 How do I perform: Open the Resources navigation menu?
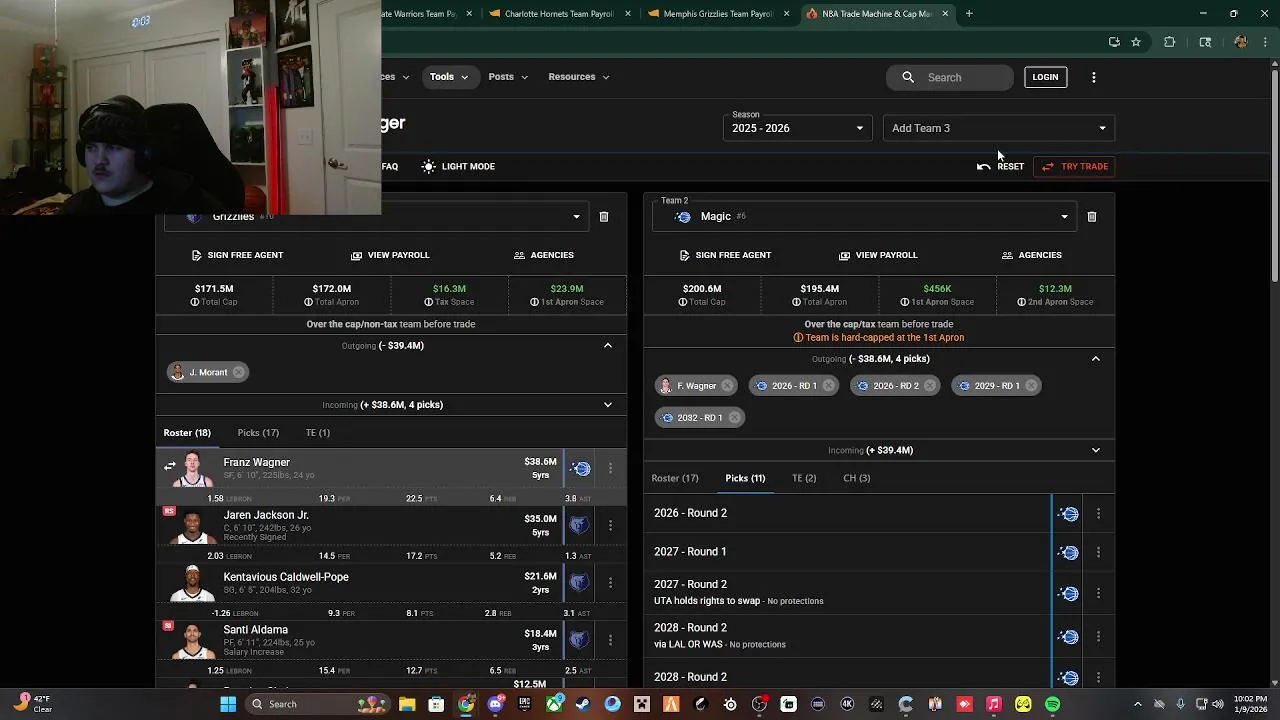pos(578,77)
